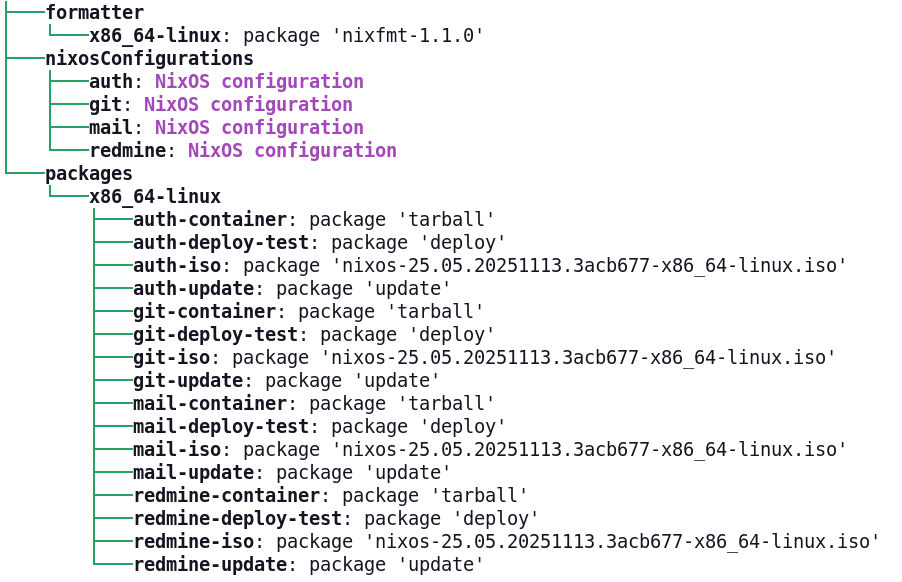Click the packages tree node
Screen dimensions: 902x582
[74, 174]
